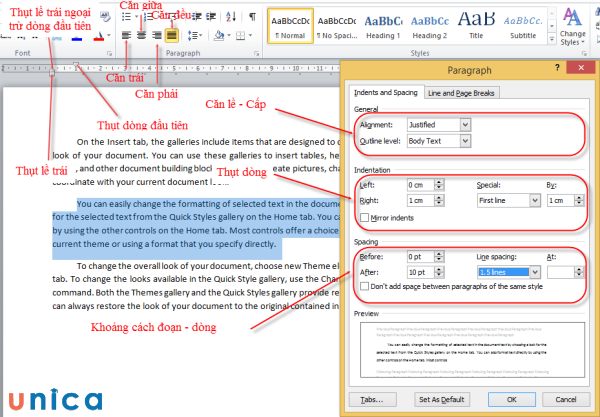Click the Tabs... button
The height and width of the screenshot is (417, 600).
372,400
